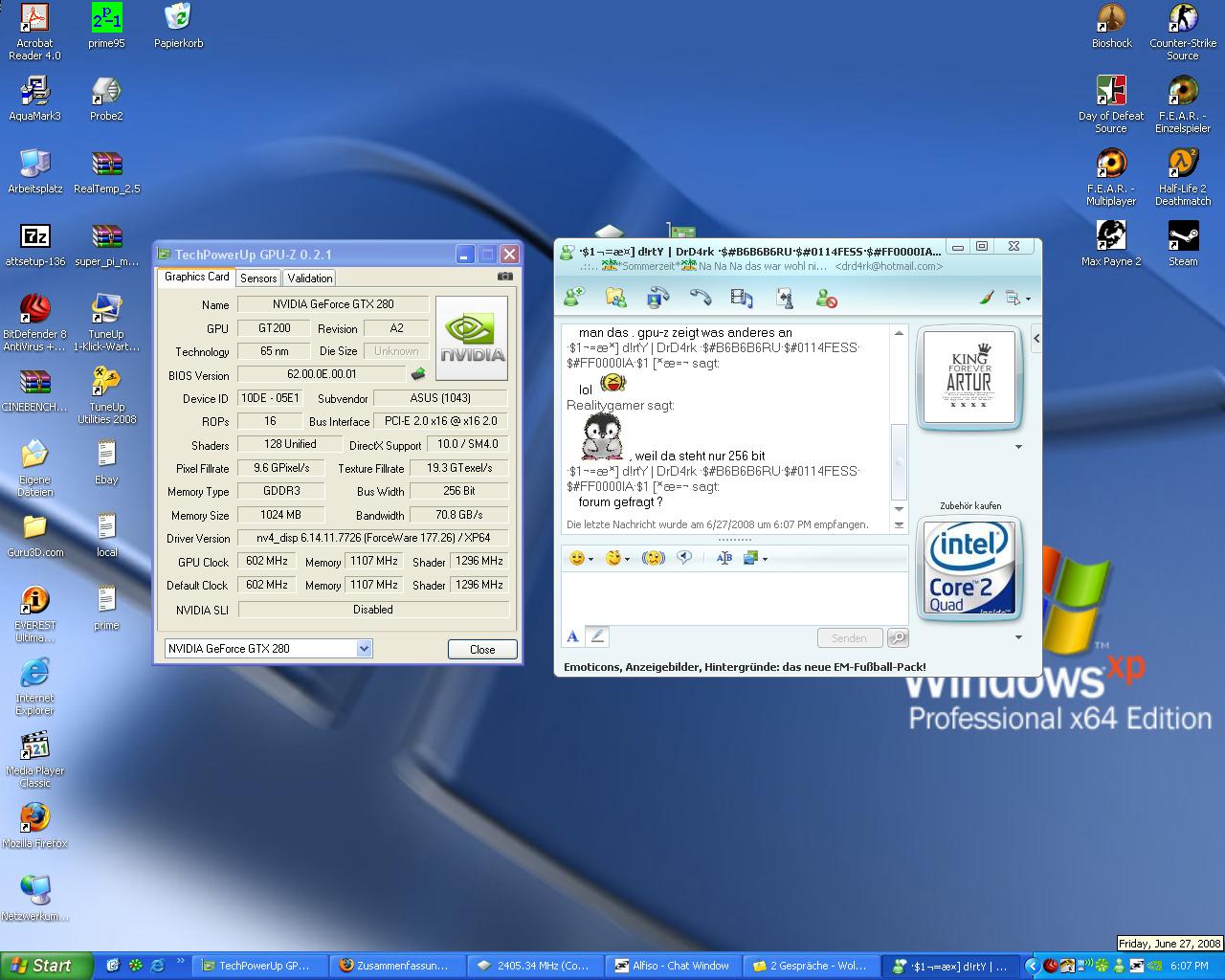The image size is (1225, 980).
Task: Click into the Messenger message input field
Action: click(734, 598)
